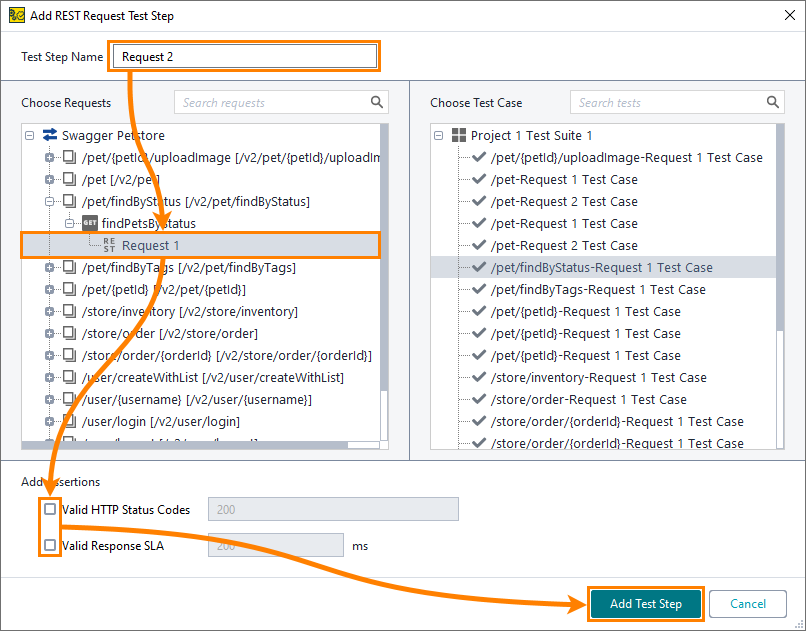Screen dimensions: 806x631
Task: Click the resource icon of /store/order [/v2/store/order]
Action: (x=69, y=333)
